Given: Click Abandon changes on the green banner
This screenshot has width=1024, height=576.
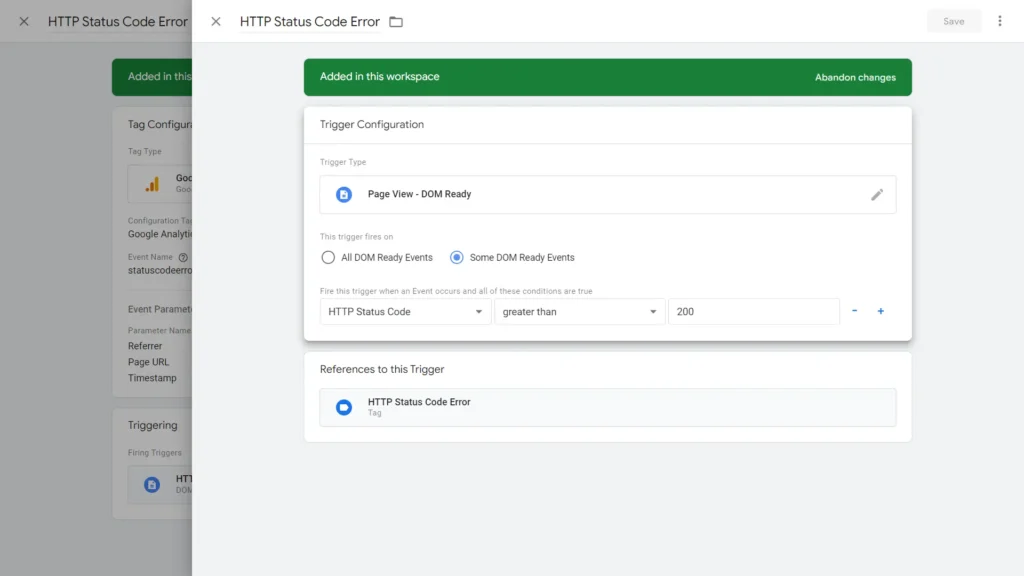Looking at the screenshot, I should pyautogui.click(x=856, y=77).
